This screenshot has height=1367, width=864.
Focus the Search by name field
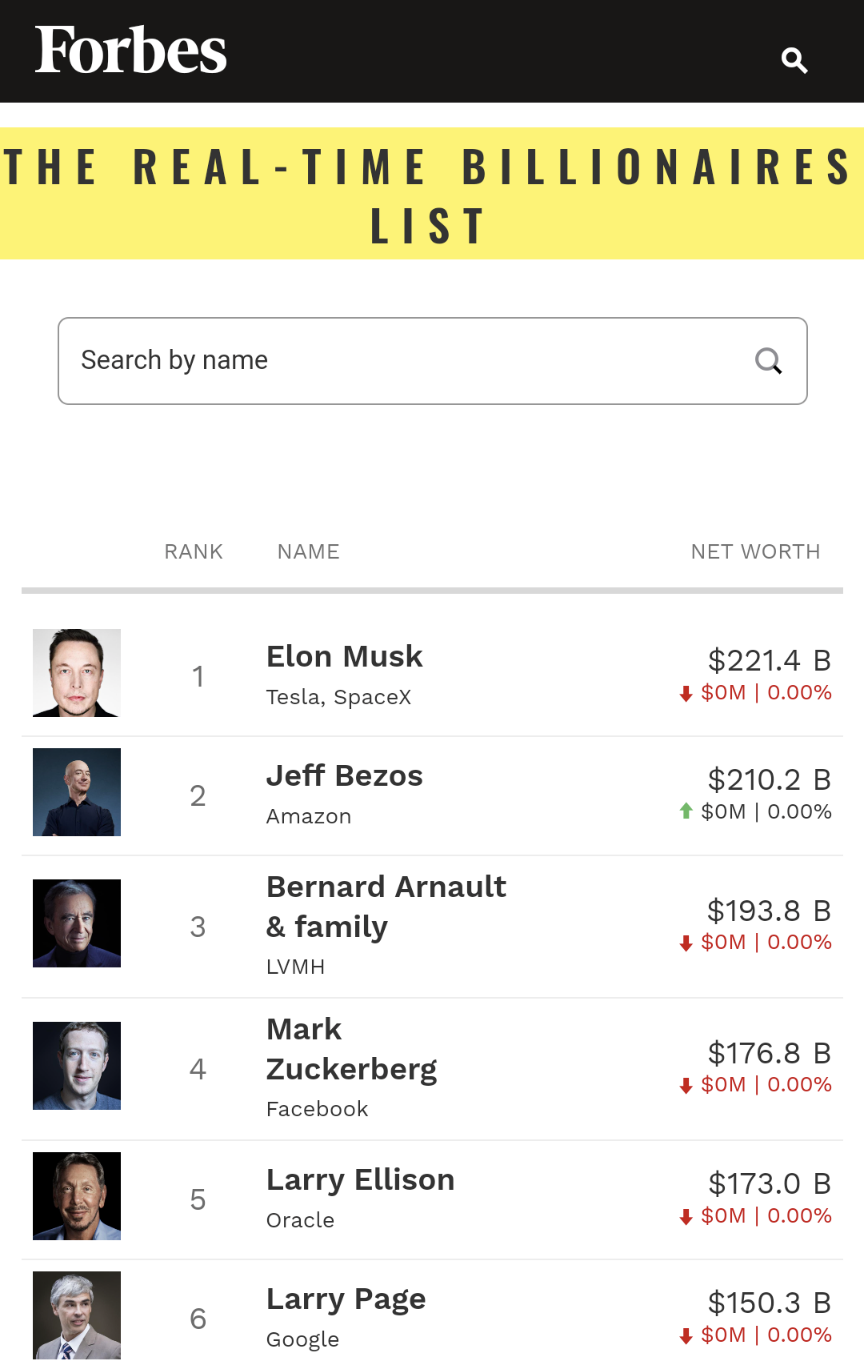click(432, 361)
